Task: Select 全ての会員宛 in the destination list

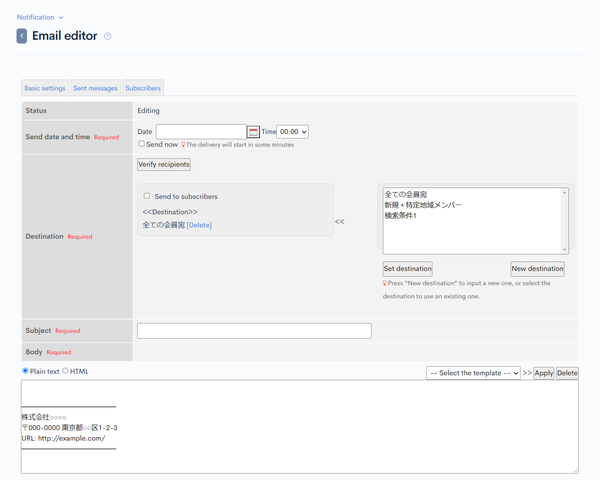Action: 406,194
